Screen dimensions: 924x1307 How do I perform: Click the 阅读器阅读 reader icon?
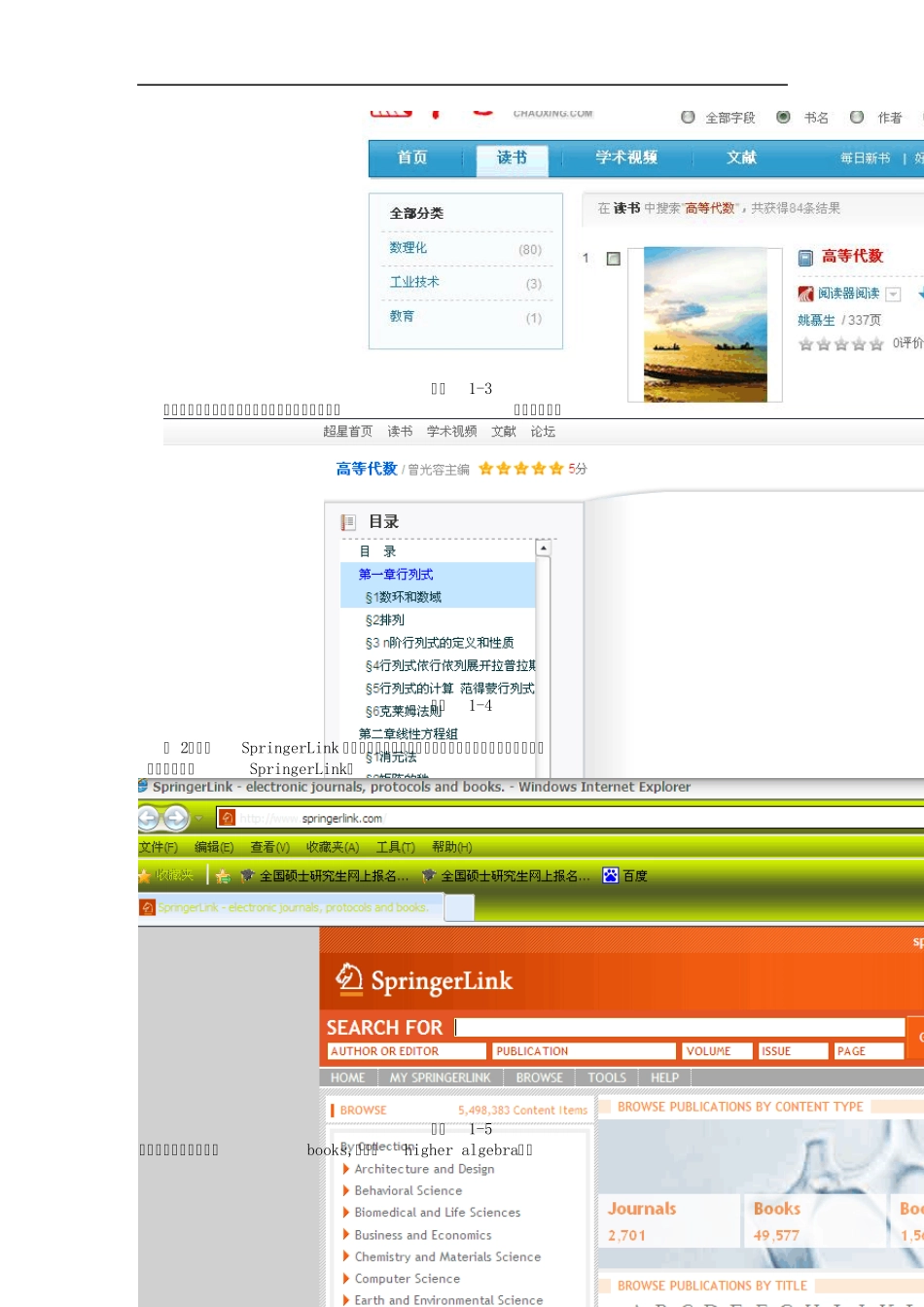805,294
